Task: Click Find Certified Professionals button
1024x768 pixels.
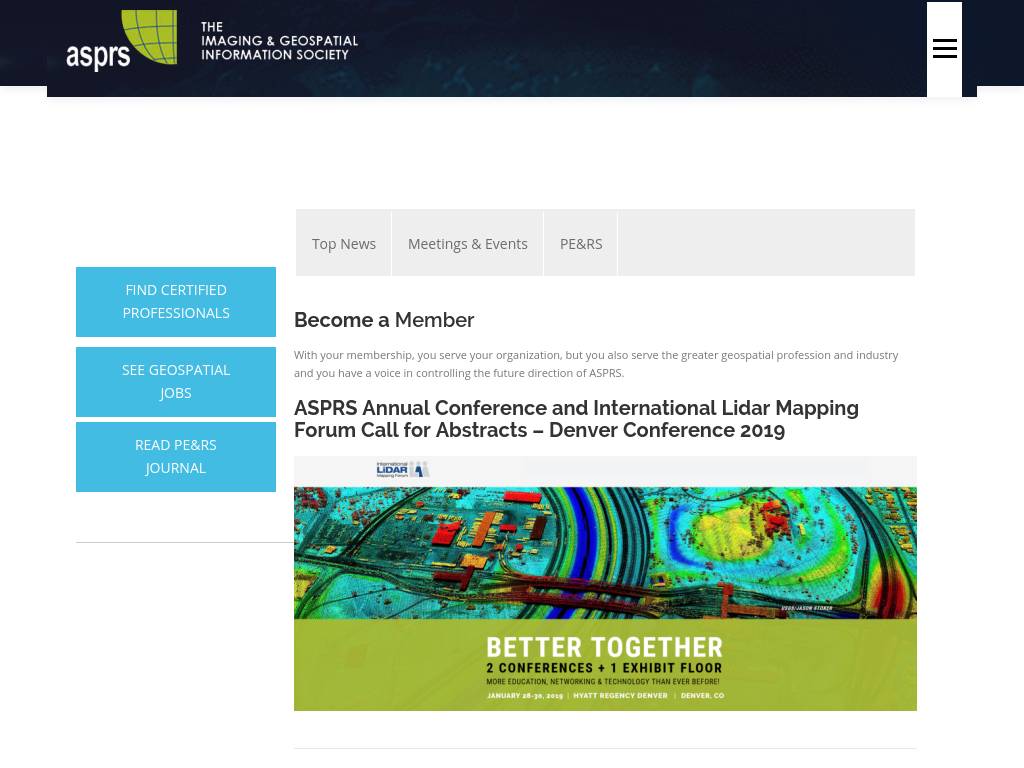Action: pos(176,302)
